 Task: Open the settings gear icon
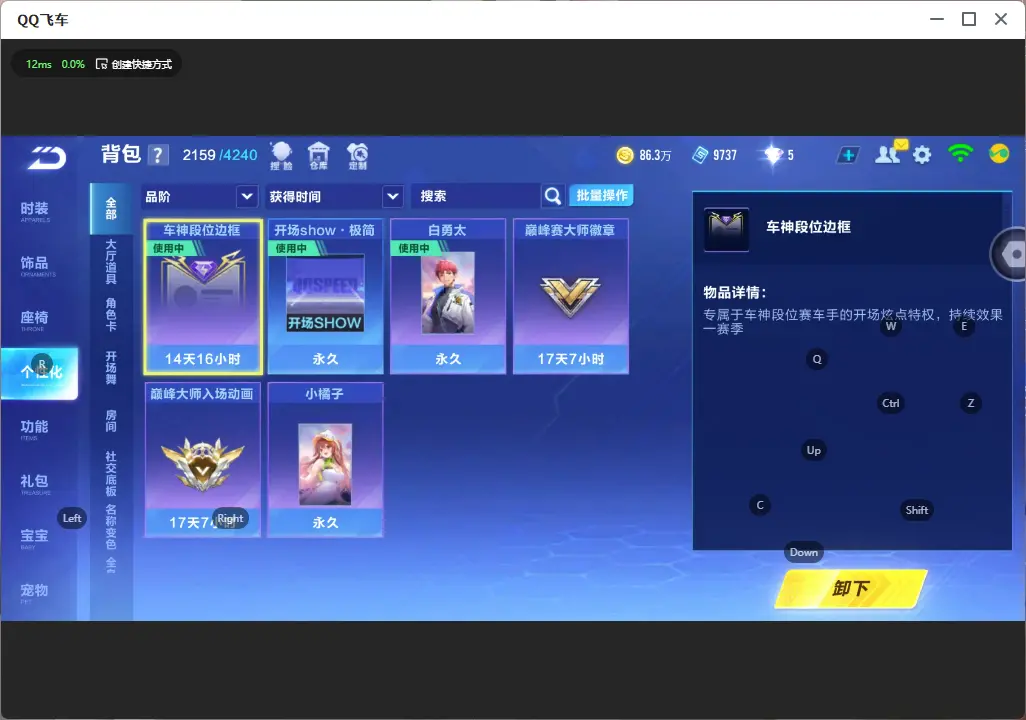click(x=922, y=155)
